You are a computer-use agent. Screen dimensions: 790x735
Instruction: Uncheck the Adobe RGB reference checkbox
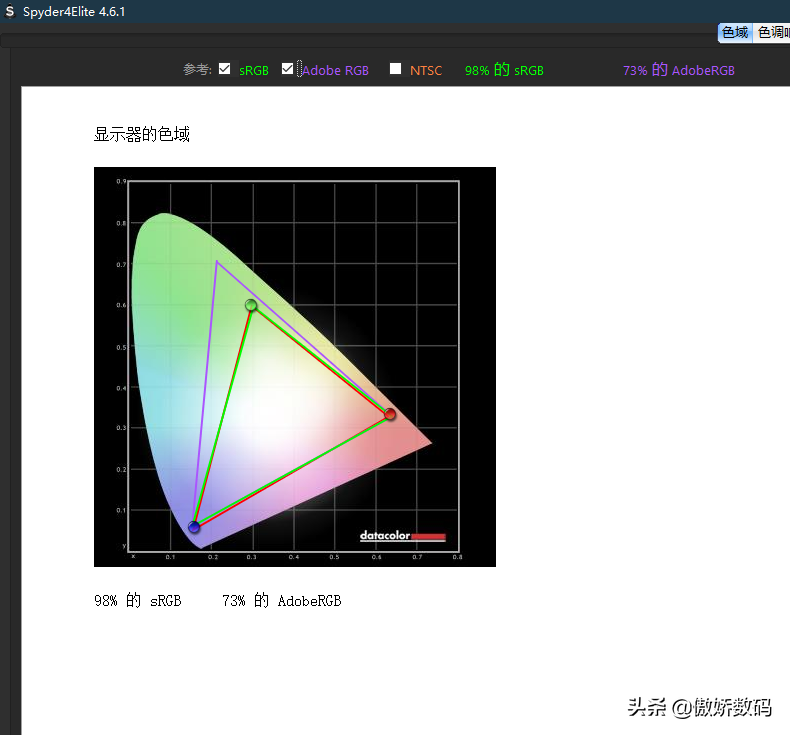click(288, 69)
